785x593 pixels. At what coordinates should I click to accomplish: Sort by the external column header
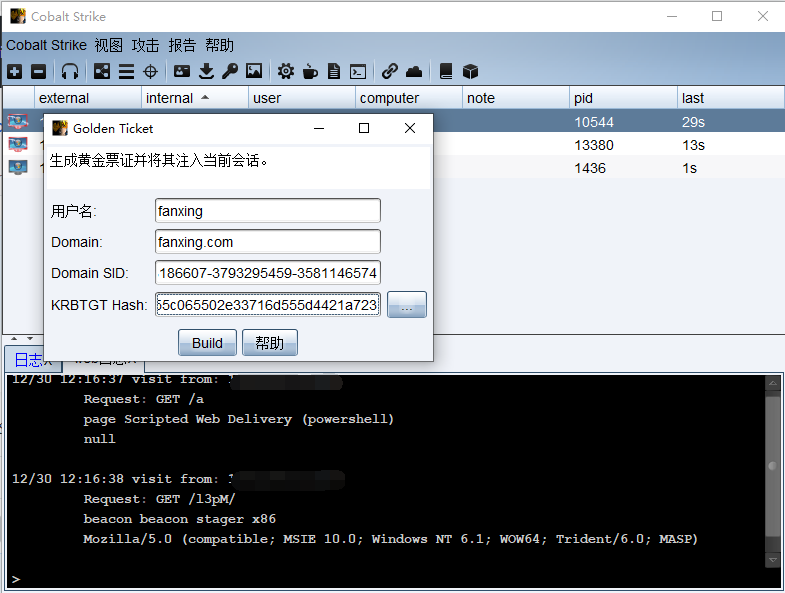[88, 98]
